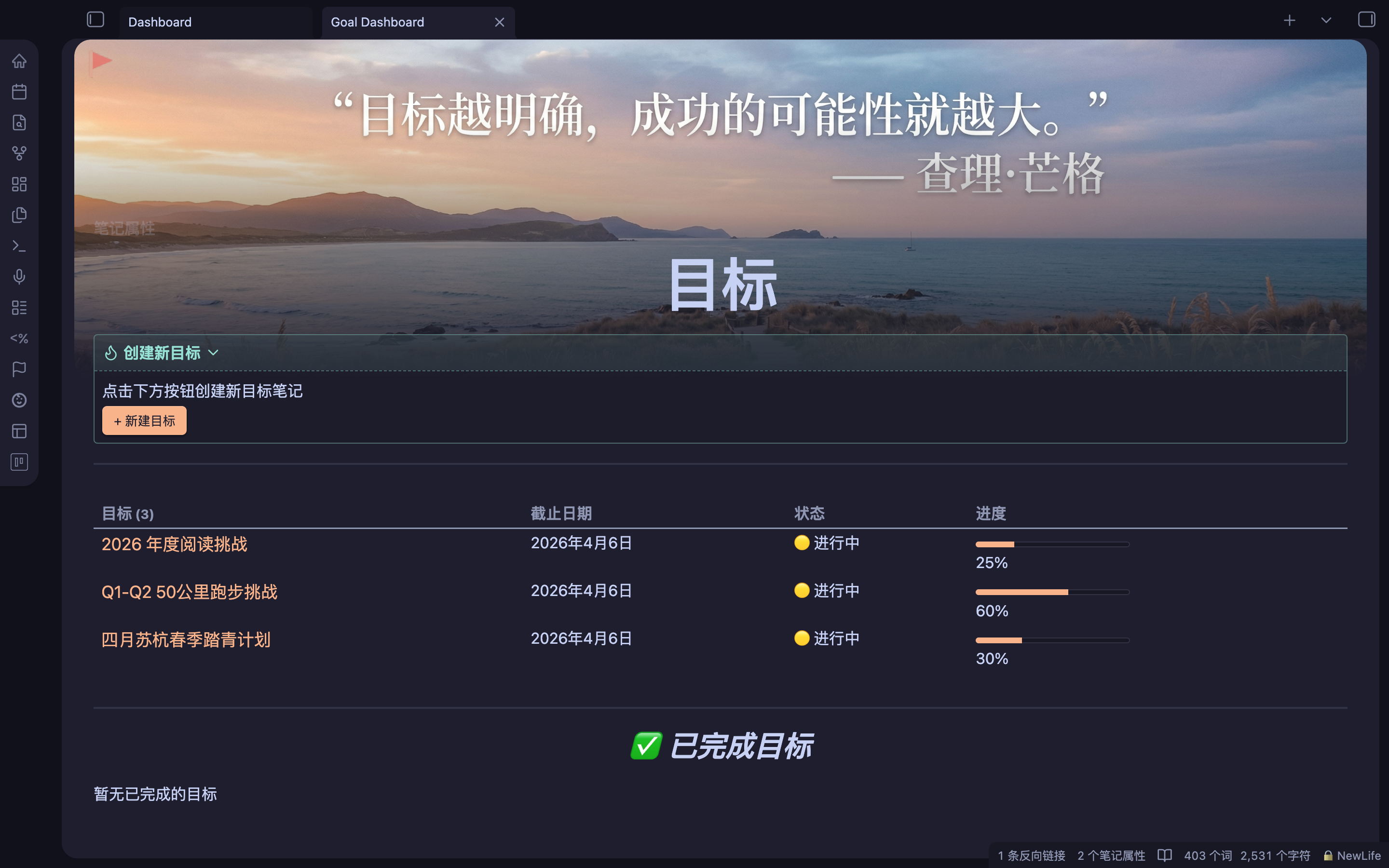Viewport: 1389px width, 868px height.
Task: Click the flag icon in left ribbon
Action: click(19, 369)
